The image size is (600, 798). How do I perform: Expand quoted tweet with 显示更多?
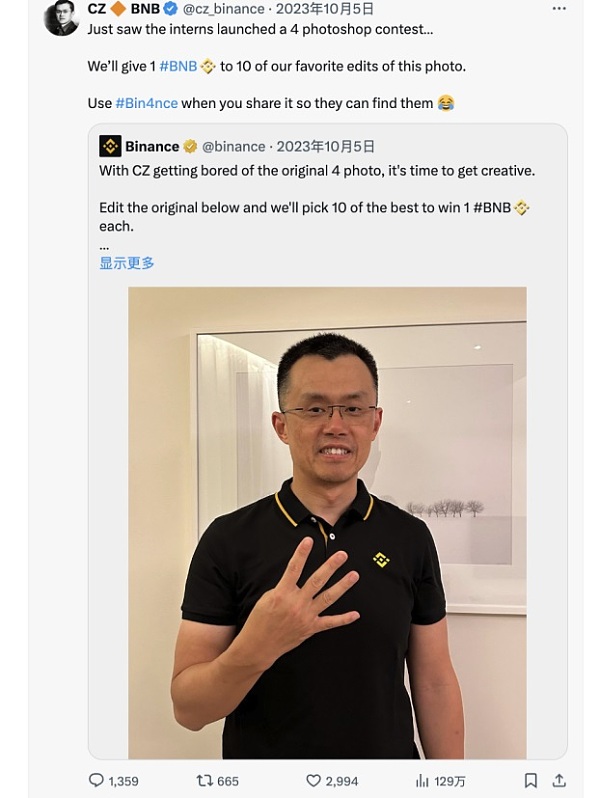point(127,263)
